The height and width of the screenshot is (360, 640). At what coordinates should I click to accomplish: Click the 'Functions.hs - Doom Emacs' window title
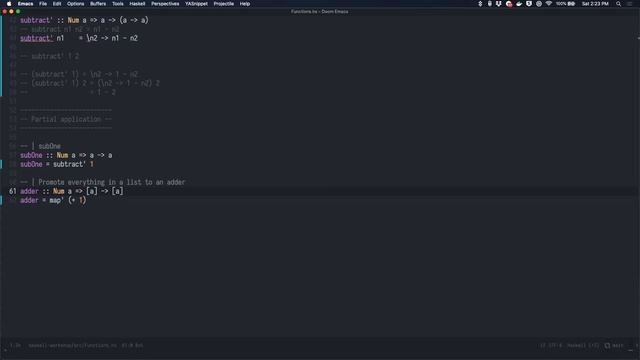(x=320, y=11)
